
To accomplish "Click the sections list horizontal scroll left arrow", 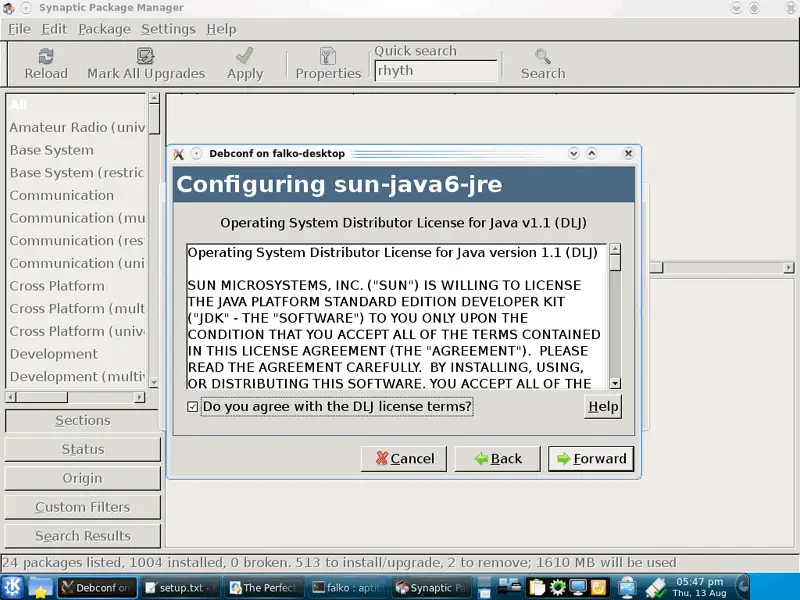I will point(11,397).
